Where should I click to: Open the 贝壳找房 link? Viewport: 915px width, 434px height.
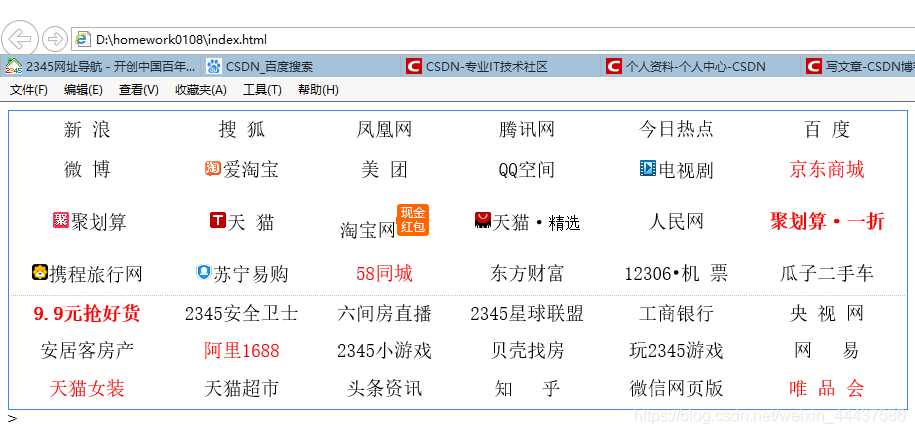526,351
